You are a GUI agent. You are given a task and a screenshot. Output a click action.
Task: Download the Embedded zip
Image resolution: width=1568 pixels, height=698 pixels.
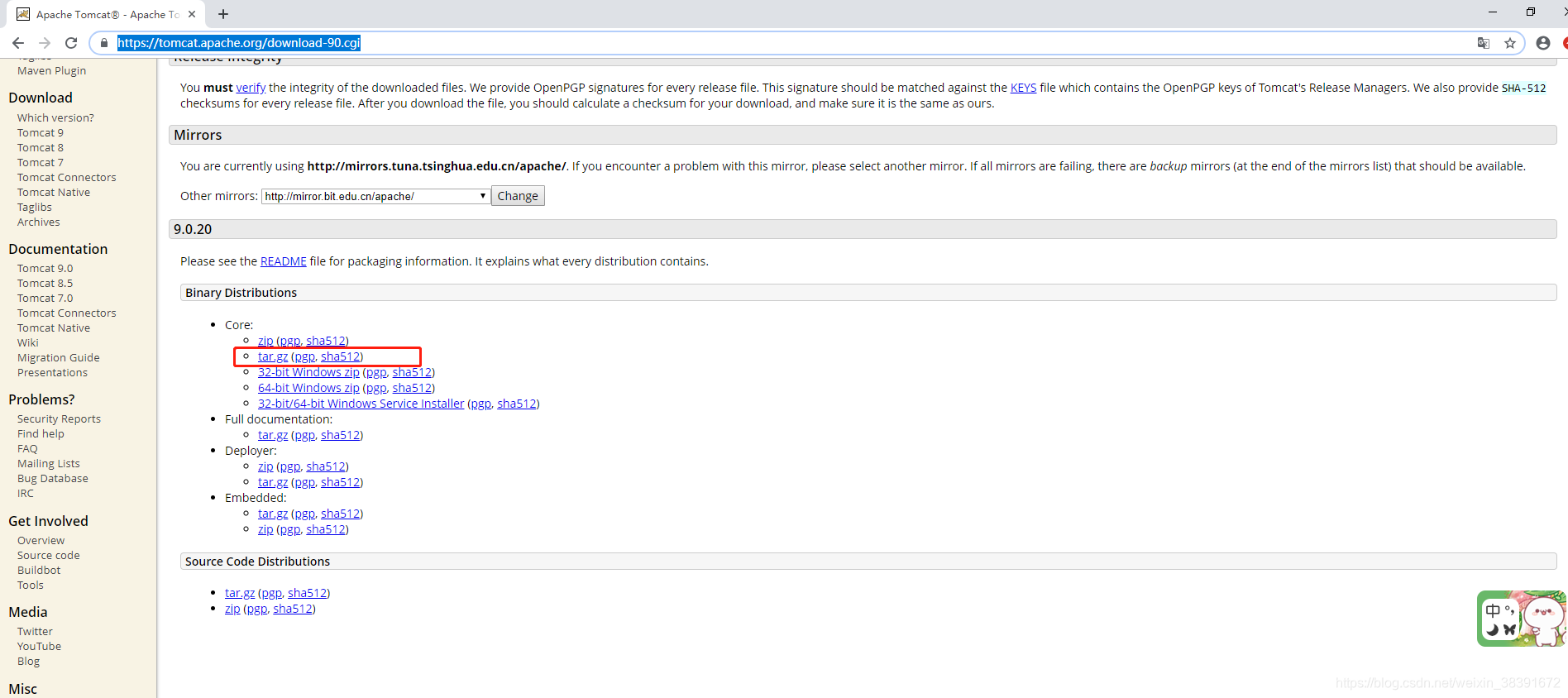tap(265, 529)
